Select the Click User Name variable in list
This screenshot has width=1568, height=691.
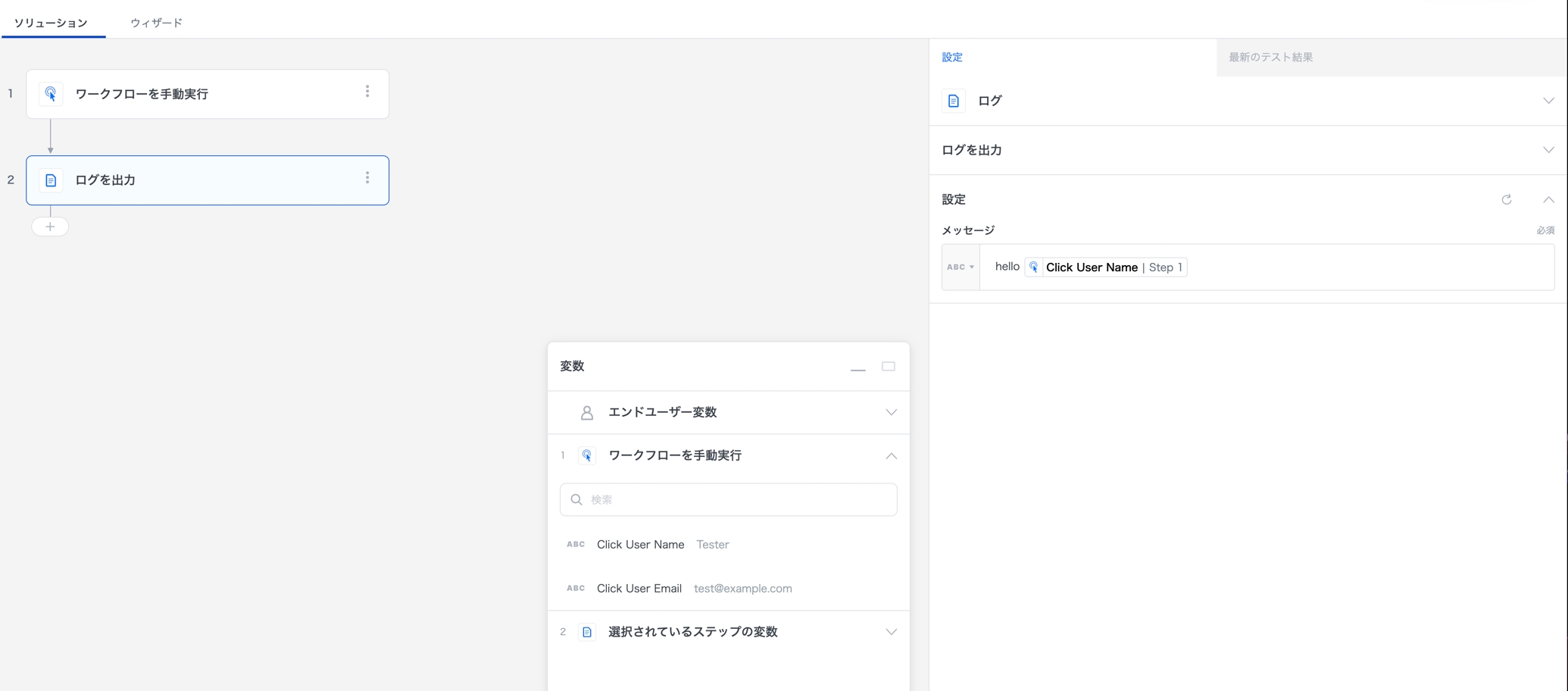pos(640,545)
